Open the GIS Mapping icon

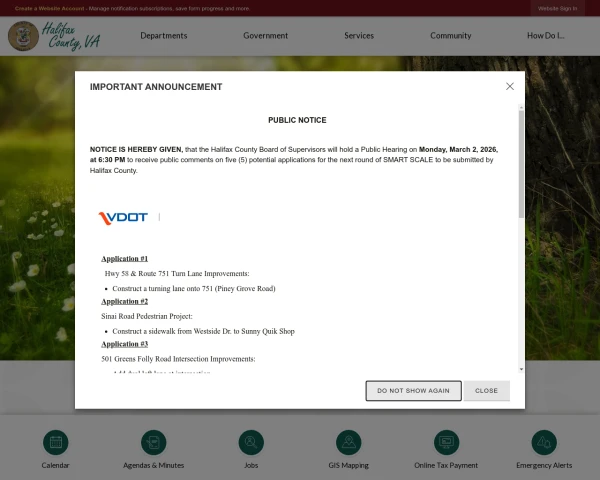tap(349, 442)
